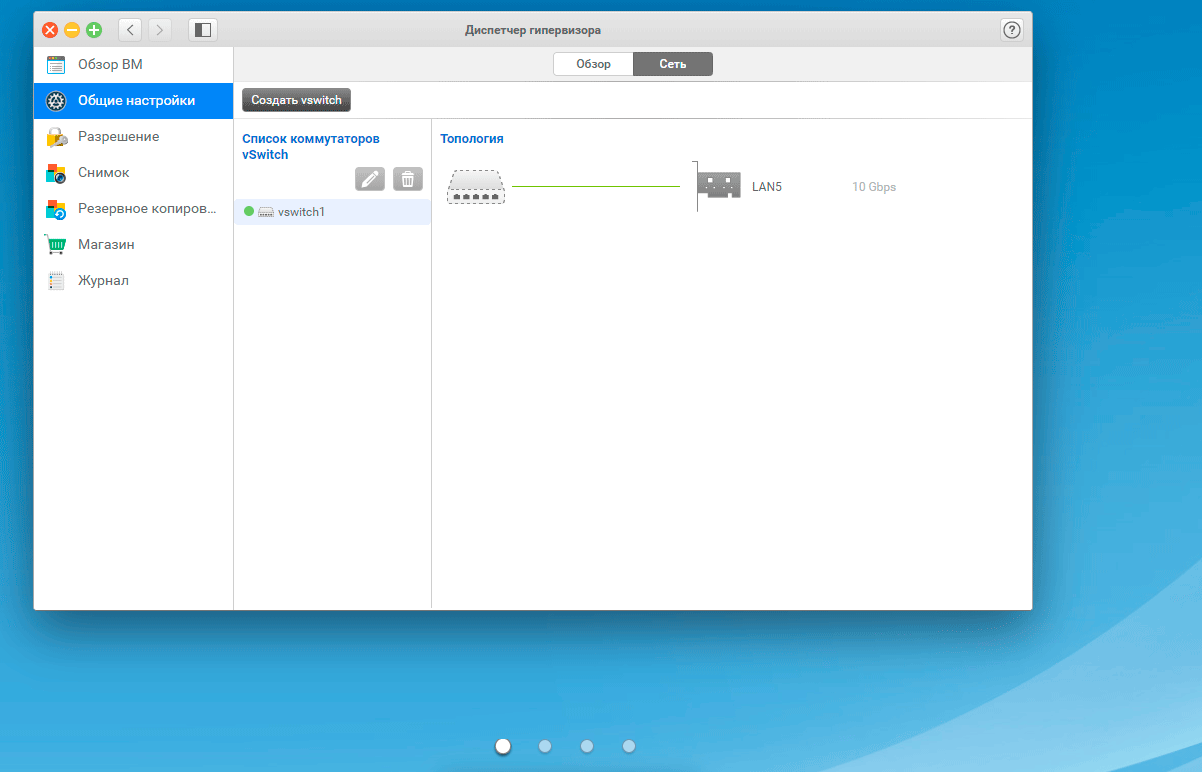Click the Снимок camera icon
This screenshot has width=1202, height=772.
point(56,173)
